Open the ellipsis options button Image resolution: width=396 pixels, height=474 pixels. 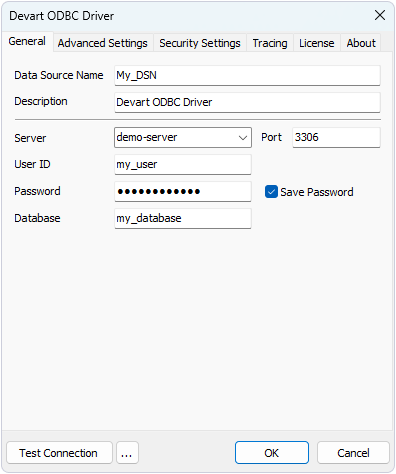tap(127, 453)
